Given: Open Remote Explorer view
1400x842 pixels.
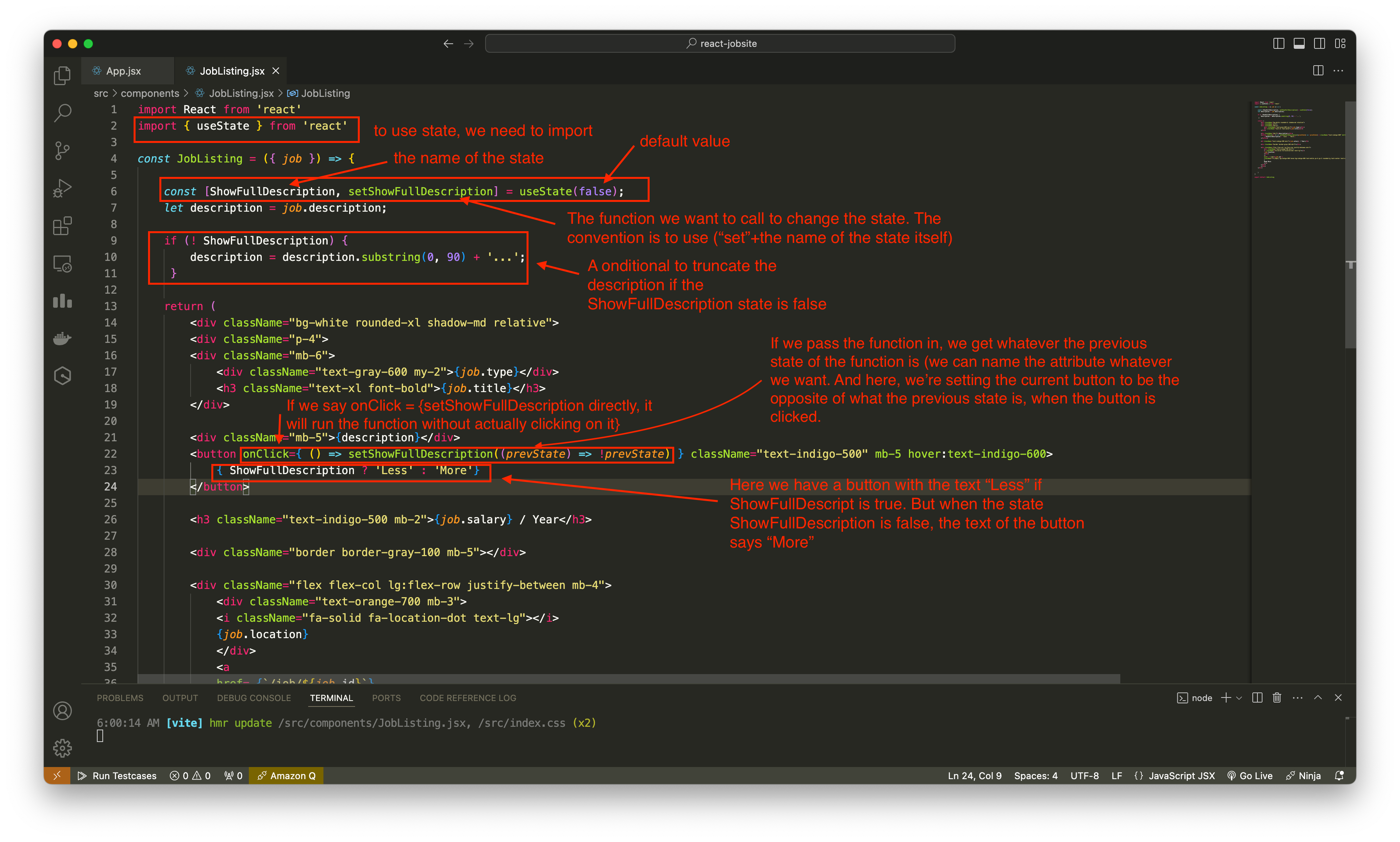Looking at the screenshot, I should click(62, 263).
